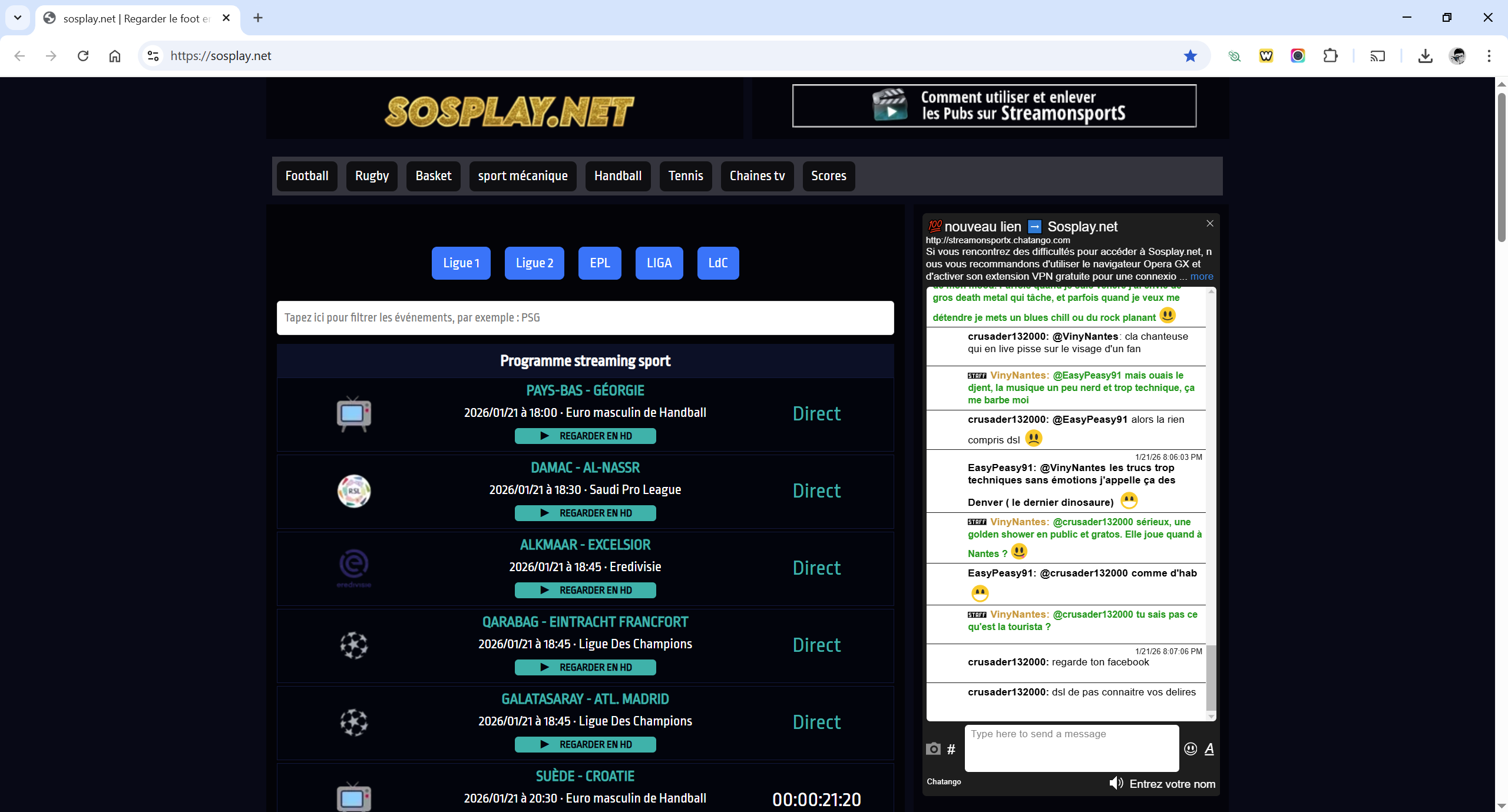
Task: Open the browser extensions puzzle icon
Action: 1330,56
